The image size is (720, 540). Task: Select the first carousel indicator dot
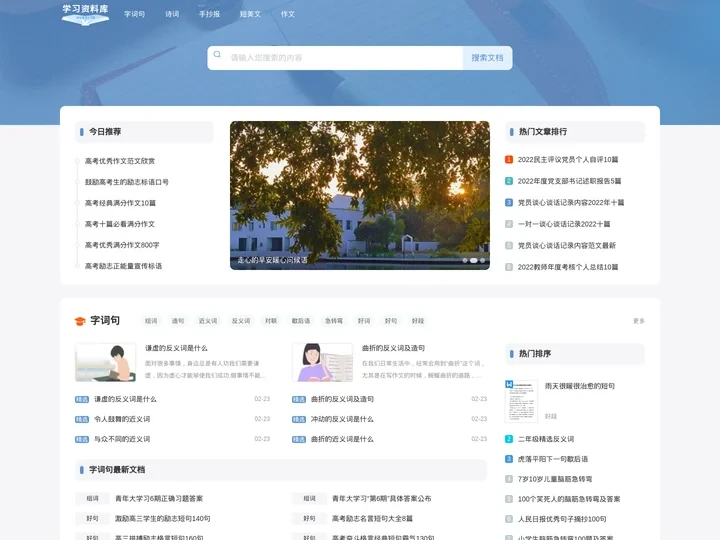(465, 260)
